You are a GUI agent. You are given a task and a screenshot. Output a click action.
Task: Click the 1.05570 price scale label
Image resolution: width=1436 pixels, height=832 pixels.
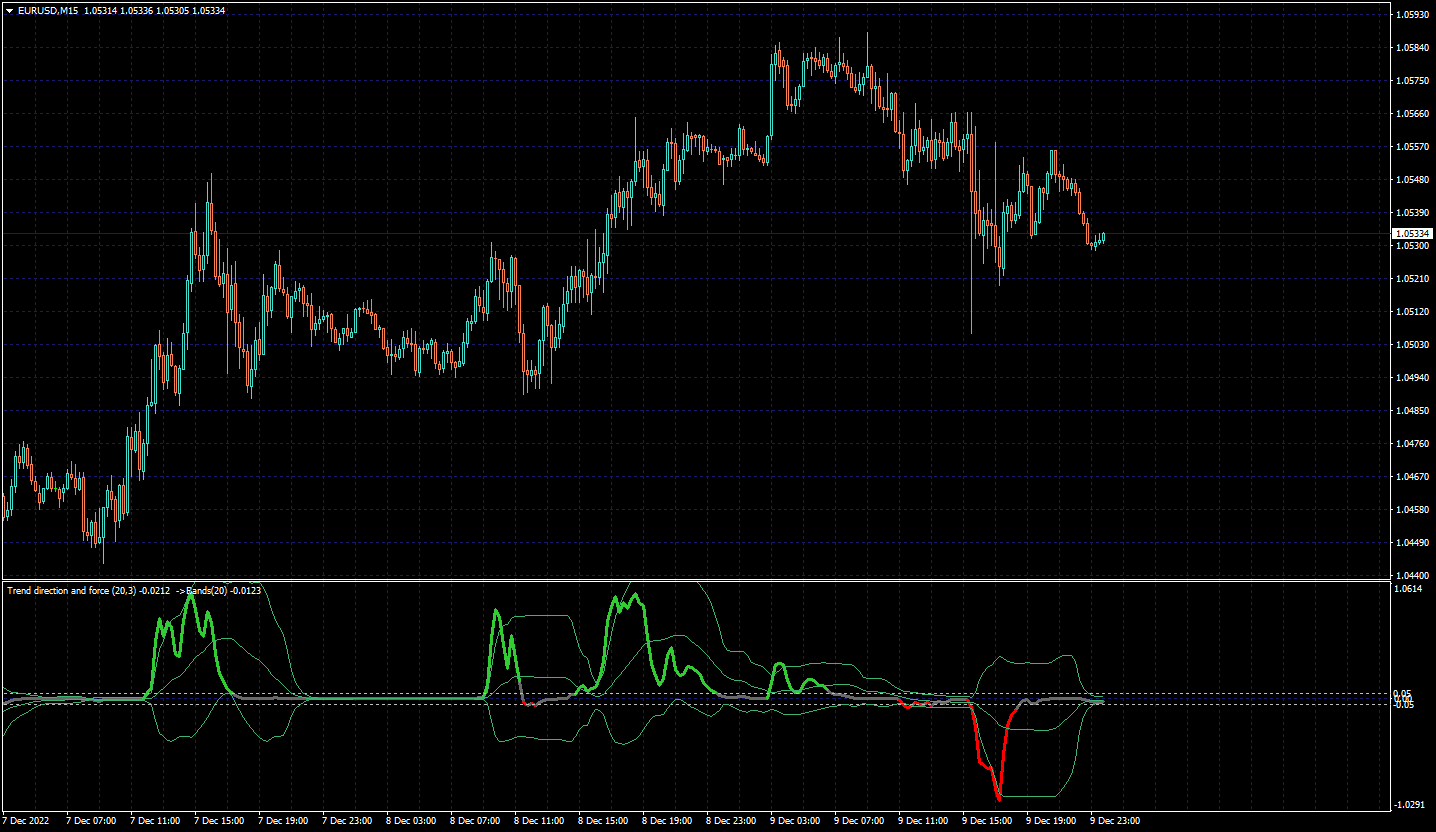pos(1412,146)
